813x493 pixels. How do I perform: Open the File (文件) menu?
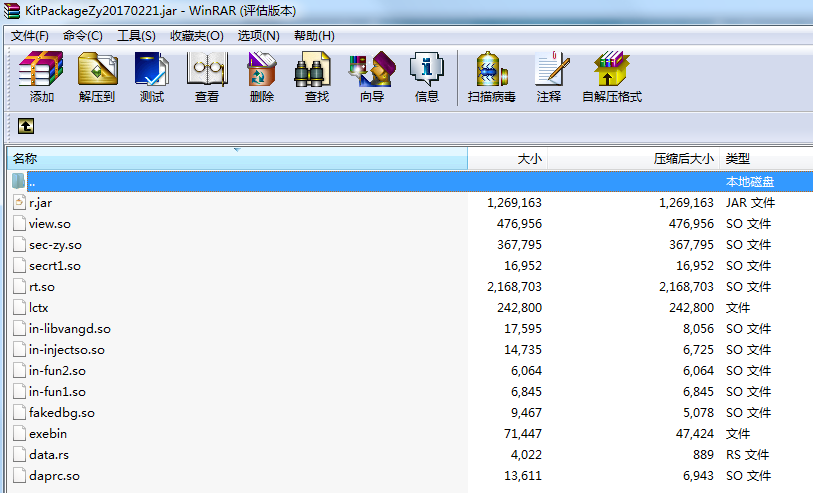[x=30, y=36]
